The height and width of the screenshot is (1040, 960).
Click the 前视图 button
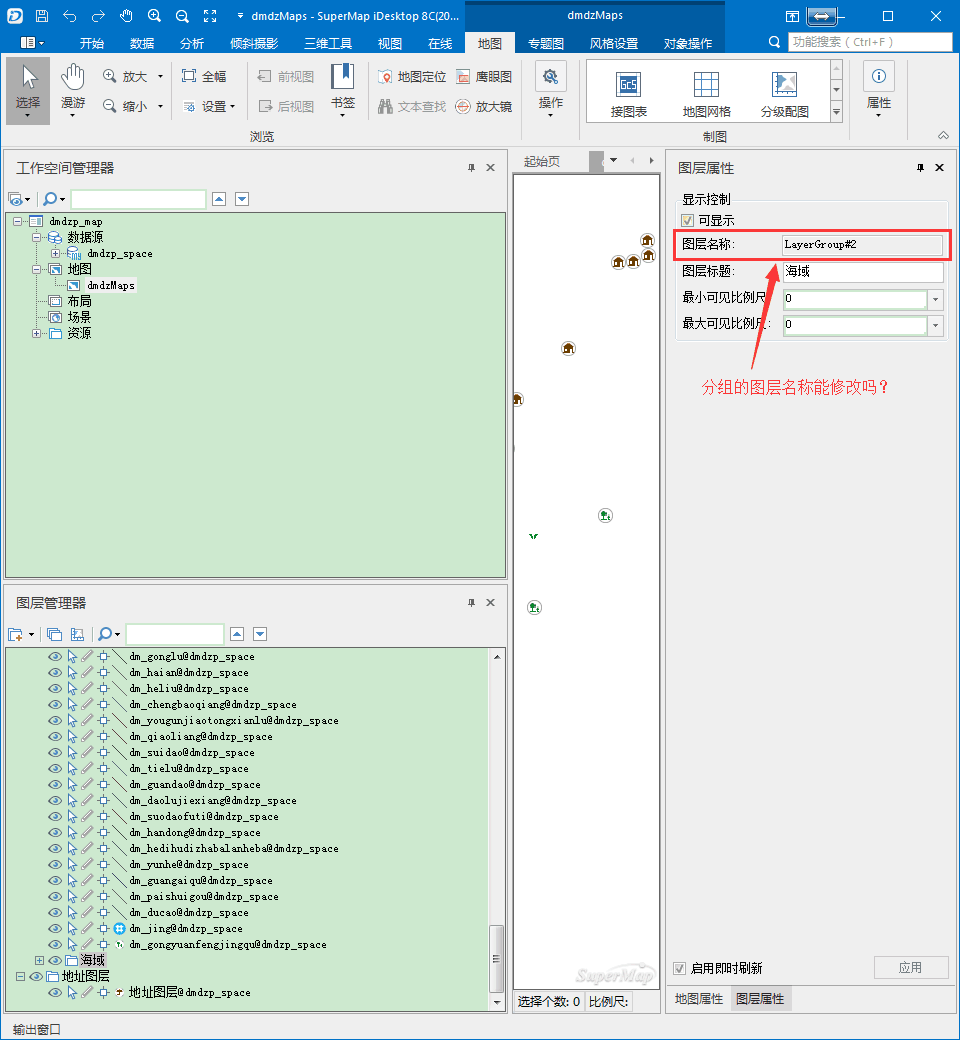coord(286,77)
